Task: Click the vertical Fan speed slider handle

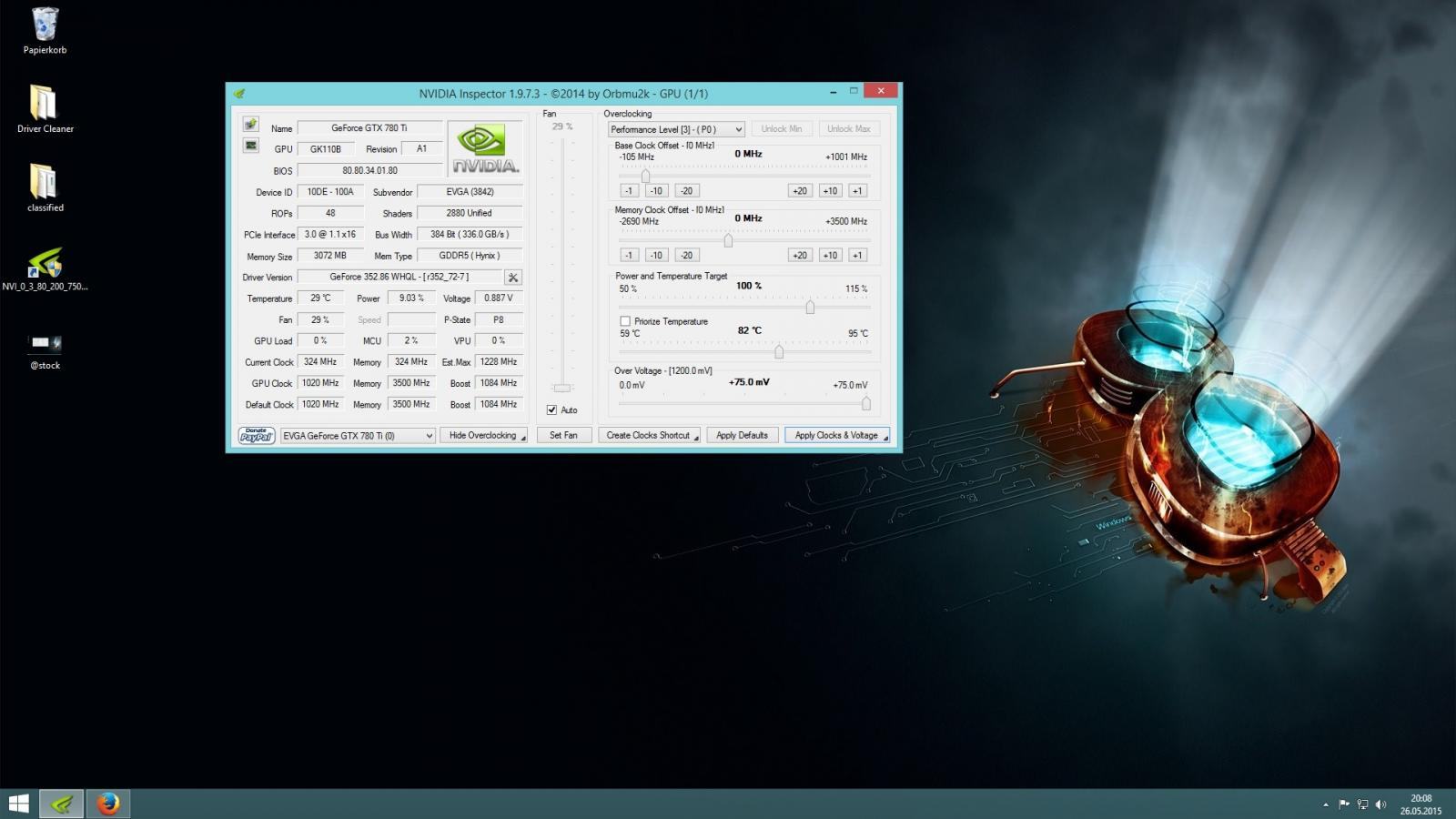Action: click(562, 388)
